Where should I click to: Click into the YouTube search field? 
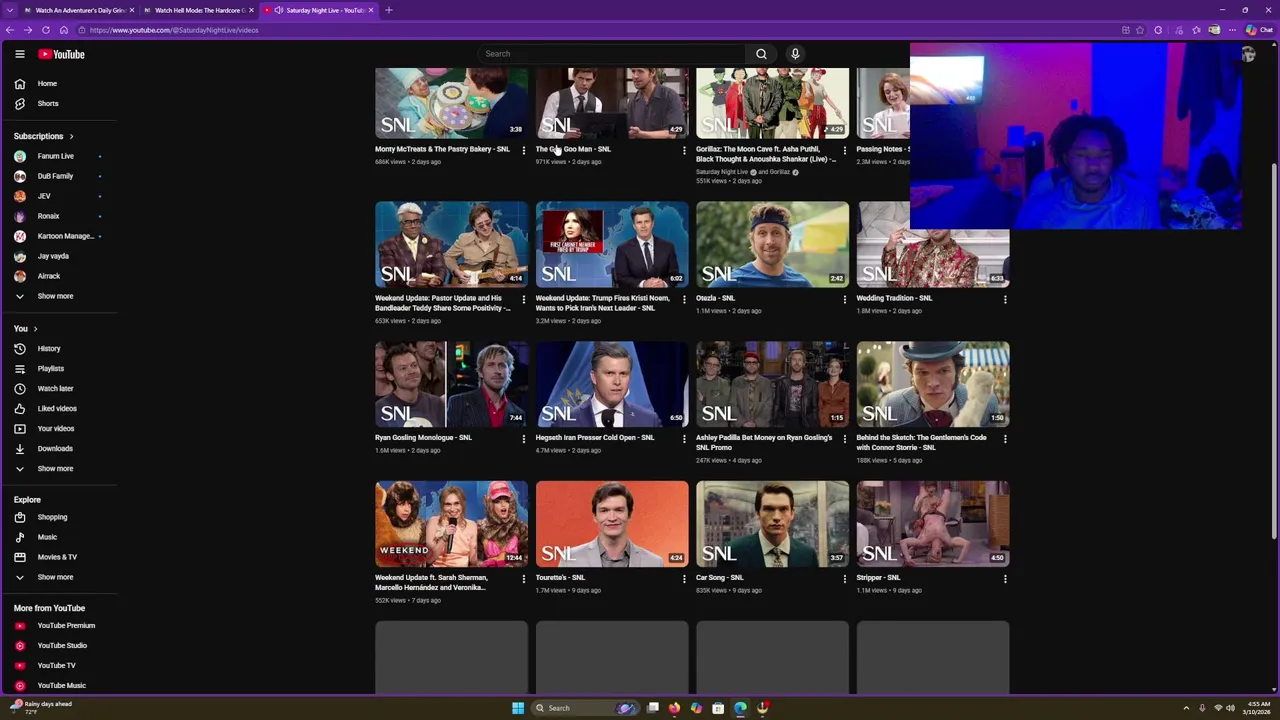coord(611,54)
